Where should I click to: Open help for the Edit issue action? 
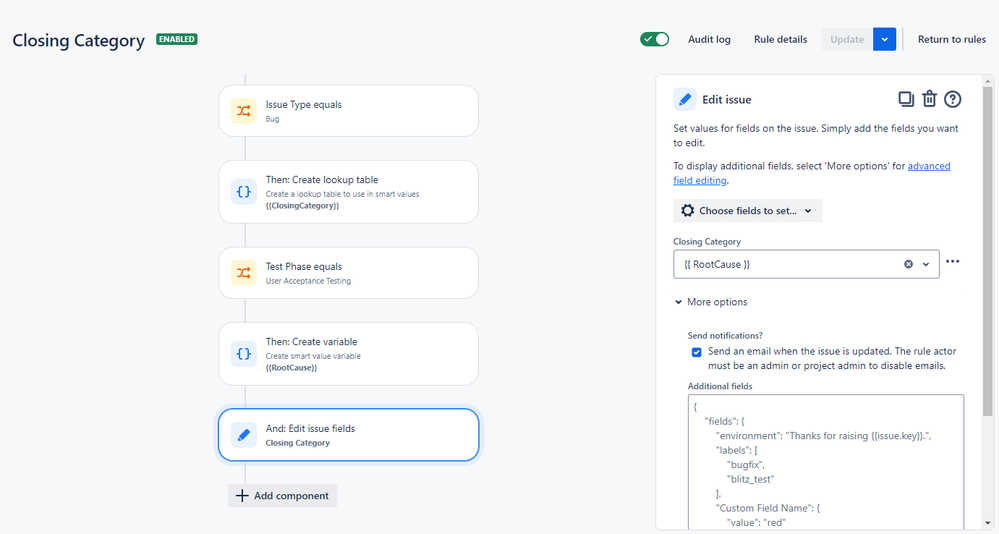[x=952, y=99]
